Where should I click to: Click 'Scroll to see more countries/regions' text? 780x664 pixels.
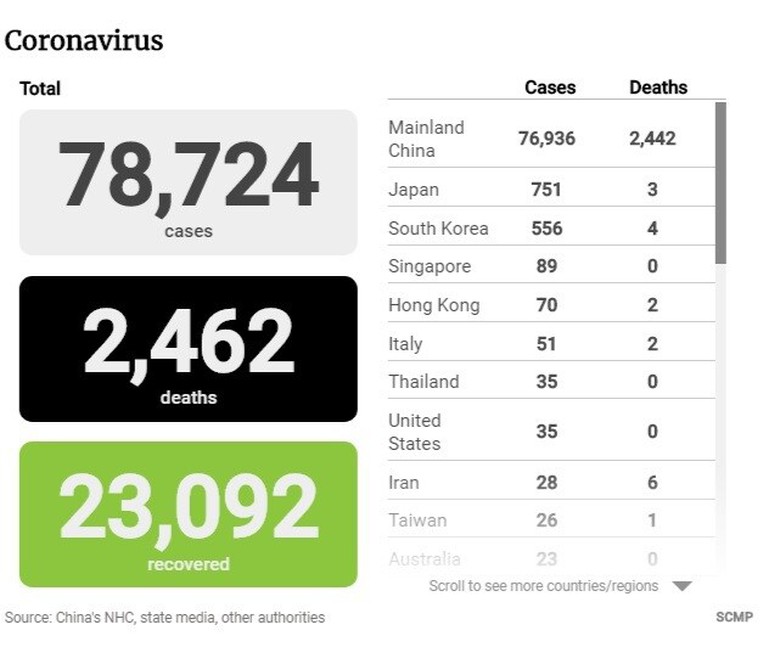click(543, 586)
